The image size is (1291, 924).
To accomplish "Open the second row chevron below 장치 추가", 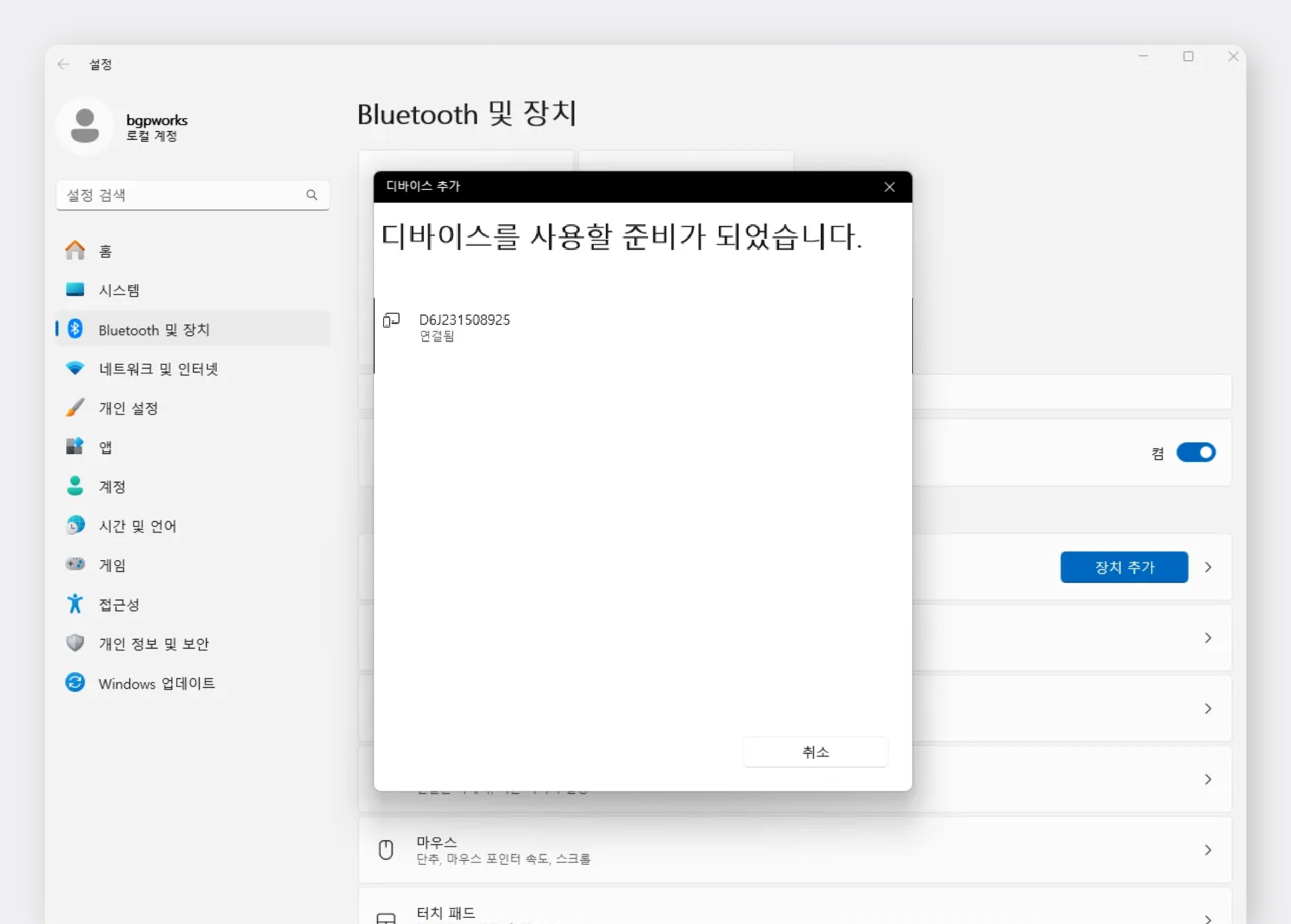I will [1208, 708].
